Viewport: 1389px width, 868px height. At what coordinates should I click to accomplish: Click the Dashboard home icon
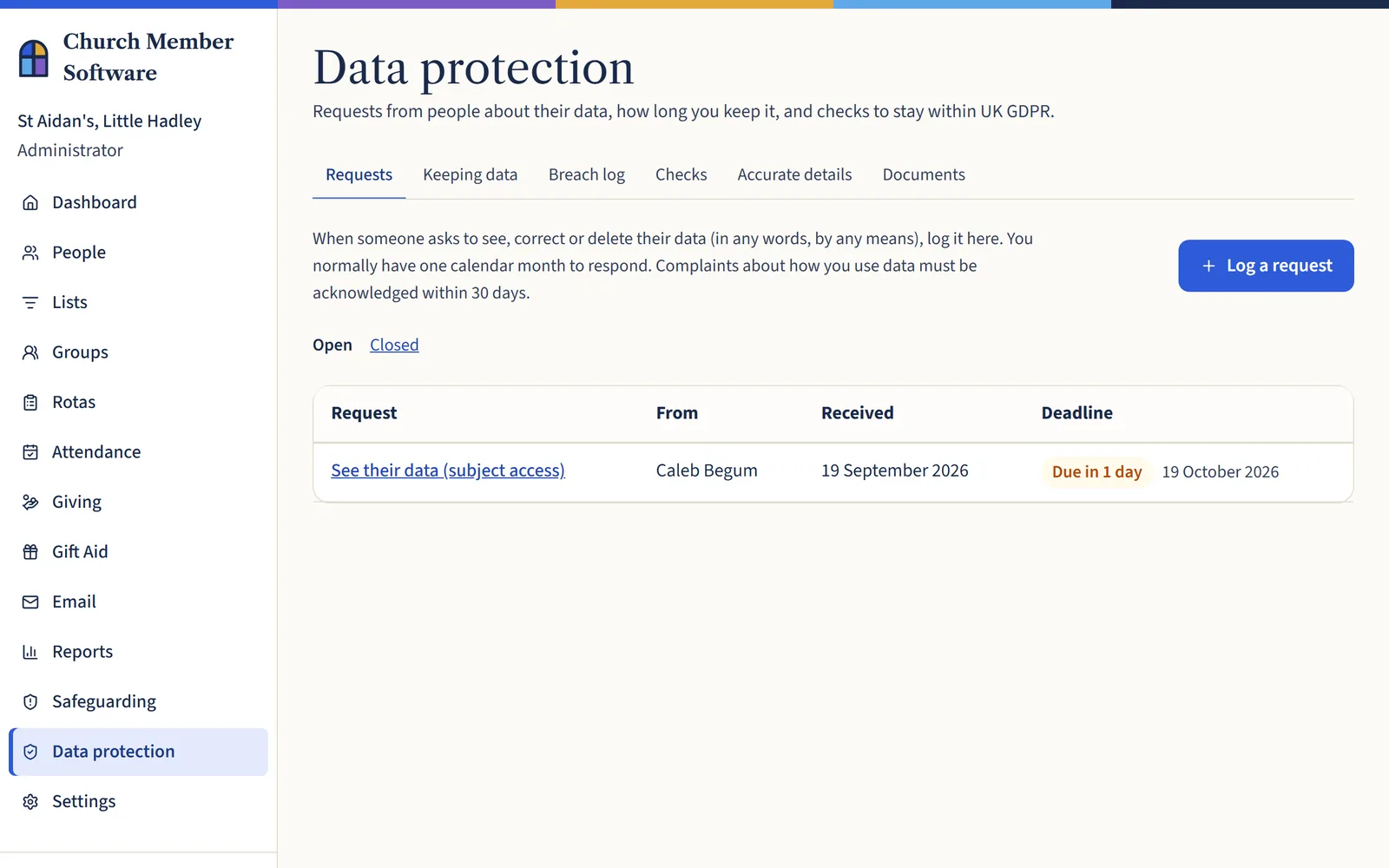click(30, 202)
